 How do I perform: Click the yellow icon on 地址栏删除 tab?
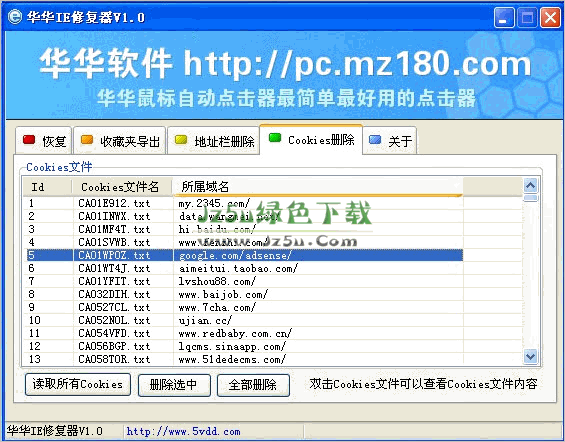click(181, 140)
